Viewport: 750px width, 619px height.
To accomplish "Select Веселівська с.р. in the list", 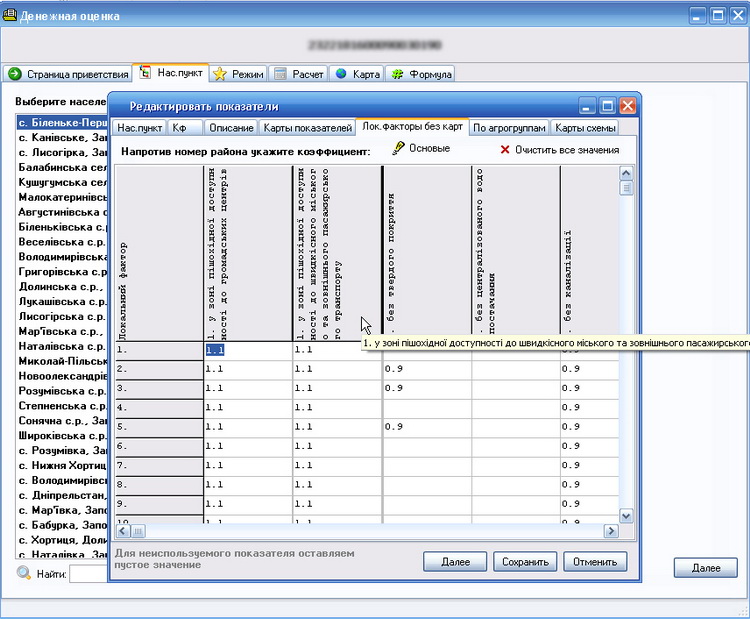I will click(62, 242).
